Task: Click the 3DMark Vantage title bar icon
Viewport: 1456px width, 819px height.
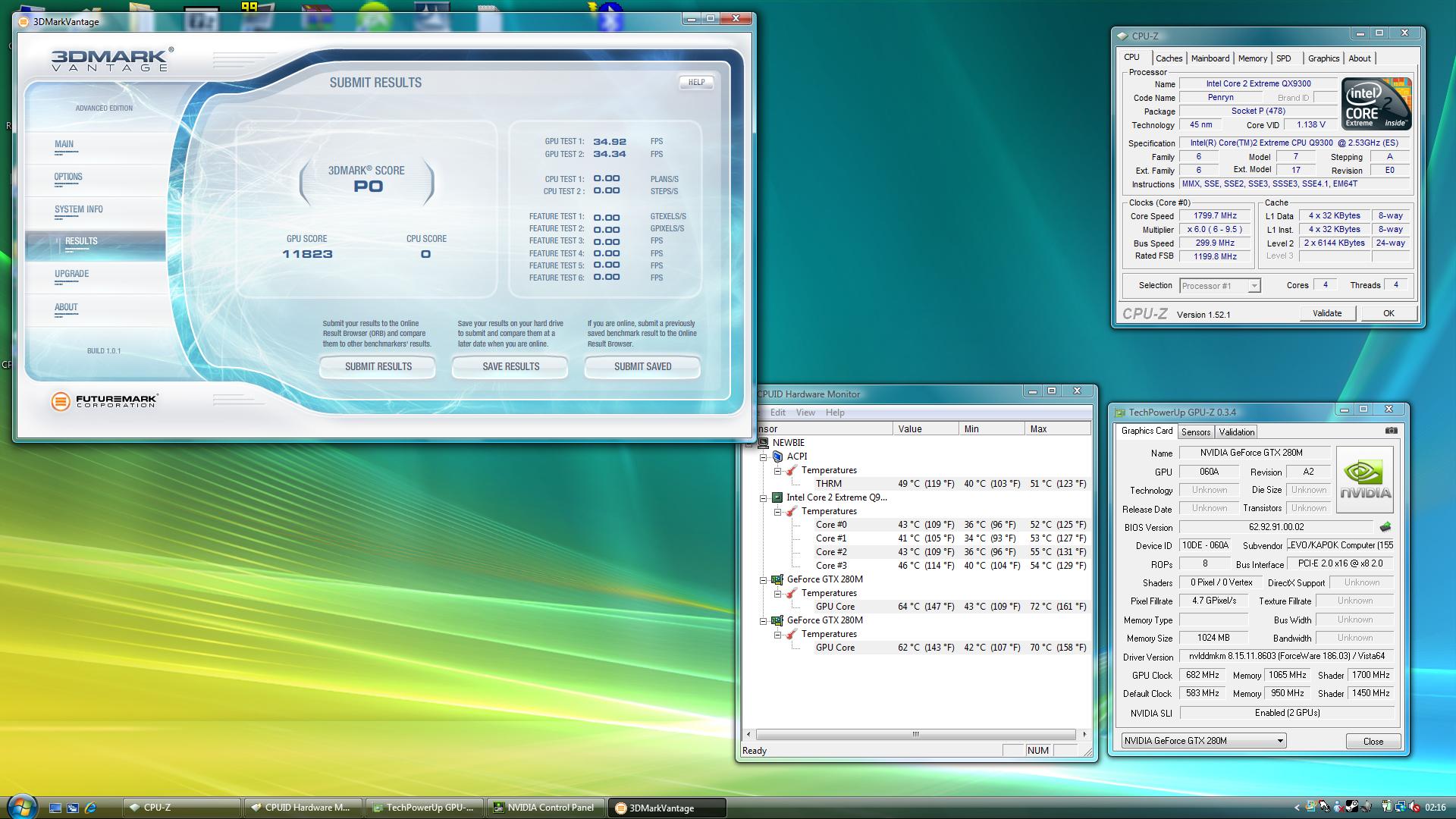Action: pyautogui.click(x=24, y=21)
